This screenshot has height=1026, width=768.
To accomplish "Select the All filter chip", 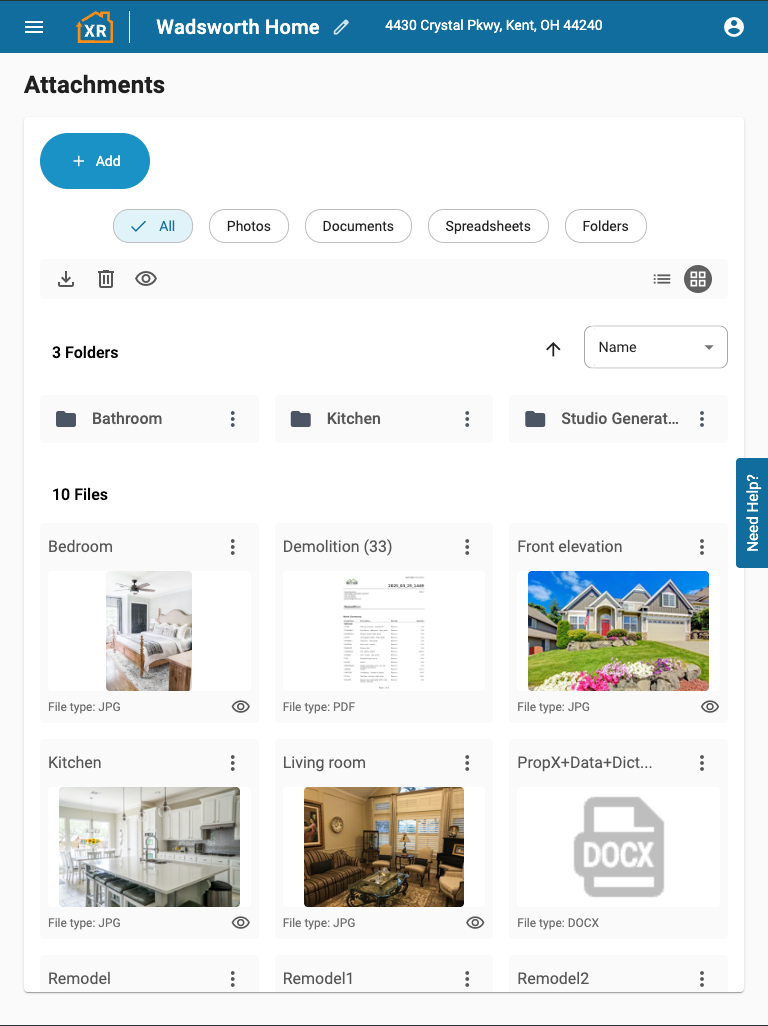I will point(153,226).
